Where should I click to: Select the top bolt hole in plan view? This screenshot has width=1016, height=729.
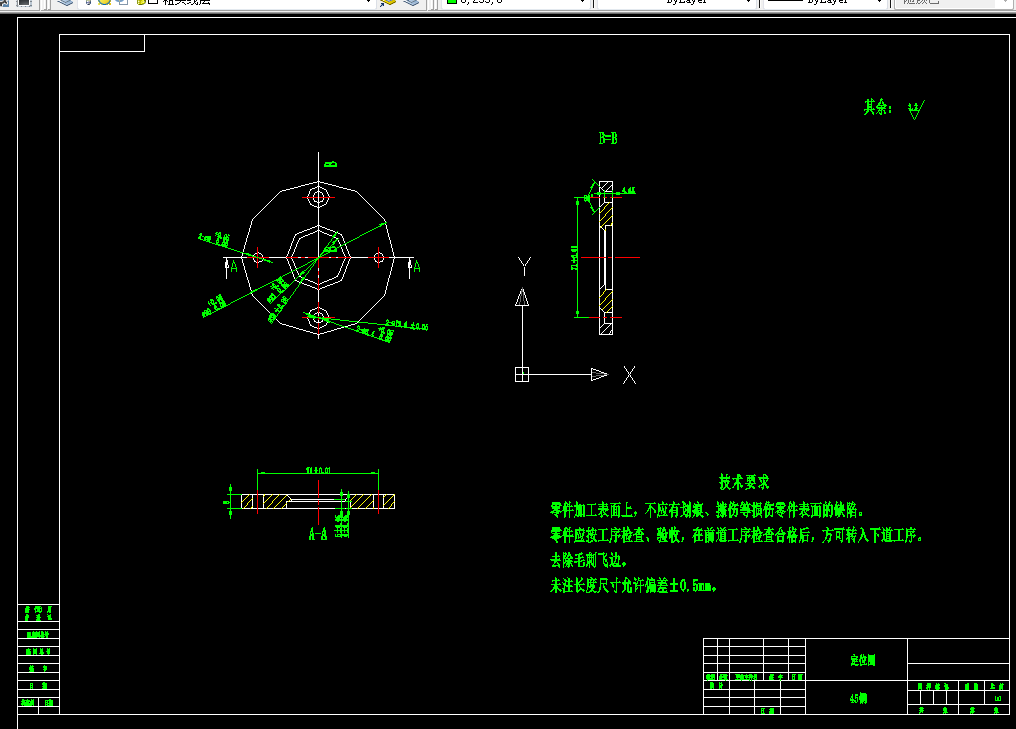[318, 197]
